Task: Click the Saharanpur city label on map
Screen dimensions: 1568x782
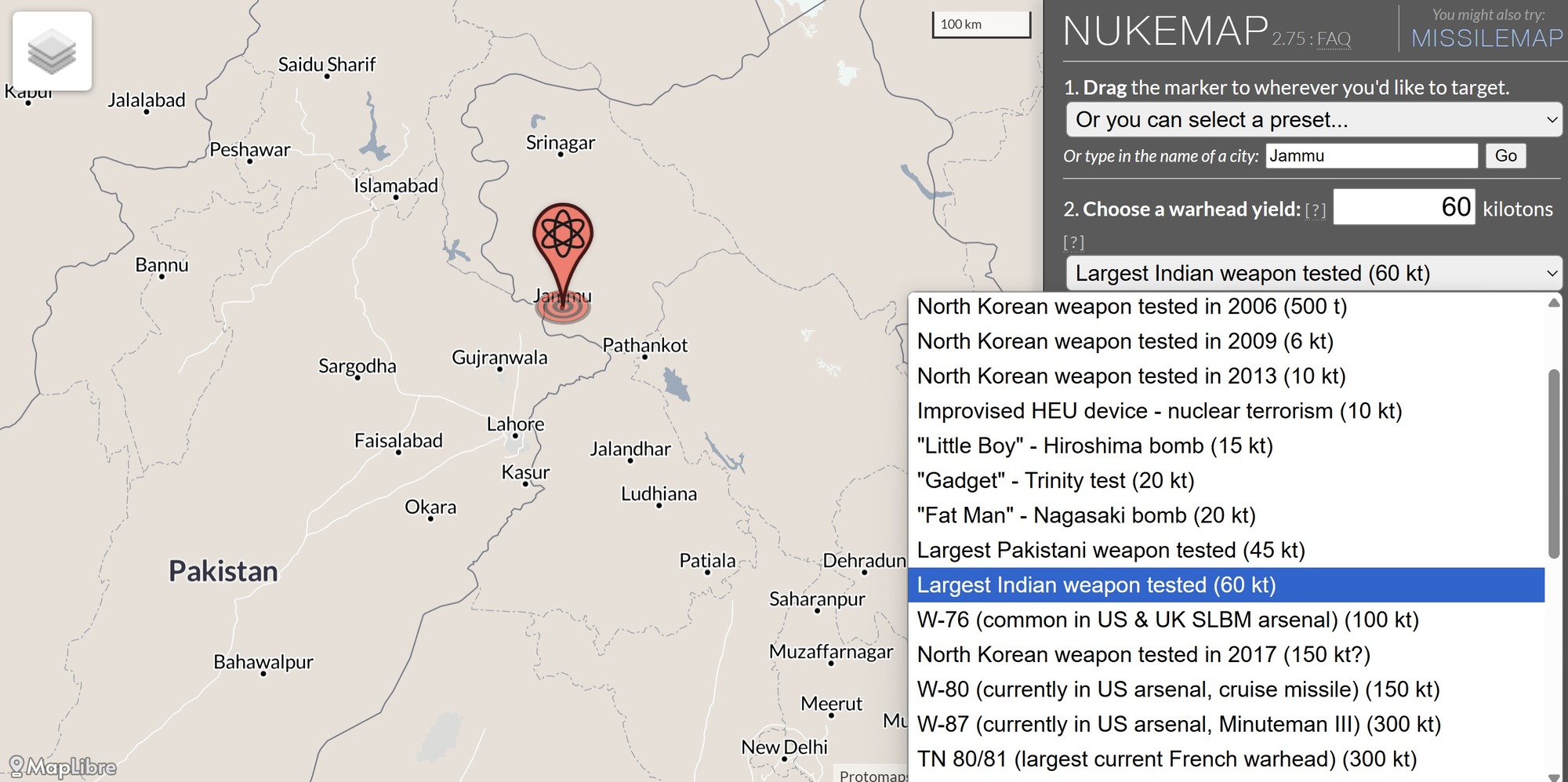Action: click(x=817, y=599)
